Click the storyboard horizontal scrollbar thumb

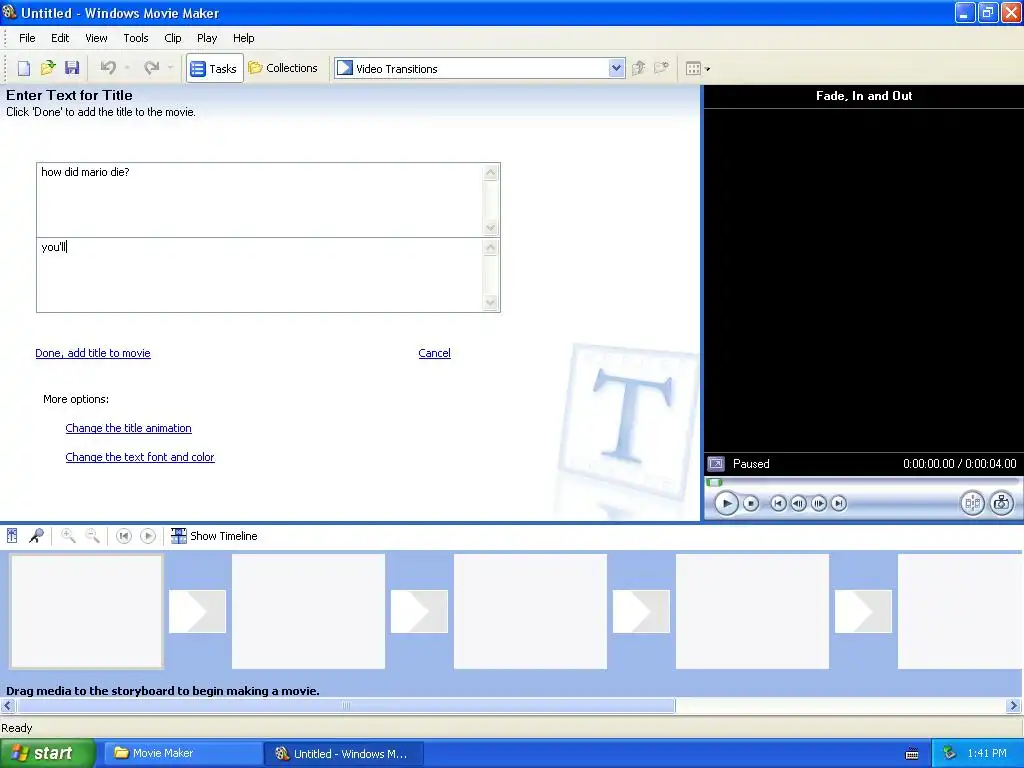[x=346, y=705]
